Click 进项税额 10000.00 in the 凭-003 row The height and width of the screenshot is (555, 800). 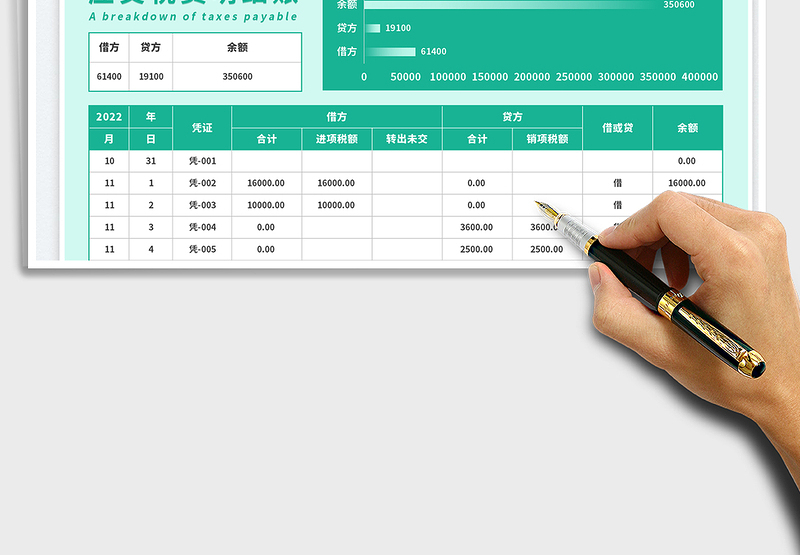point(336,205)
